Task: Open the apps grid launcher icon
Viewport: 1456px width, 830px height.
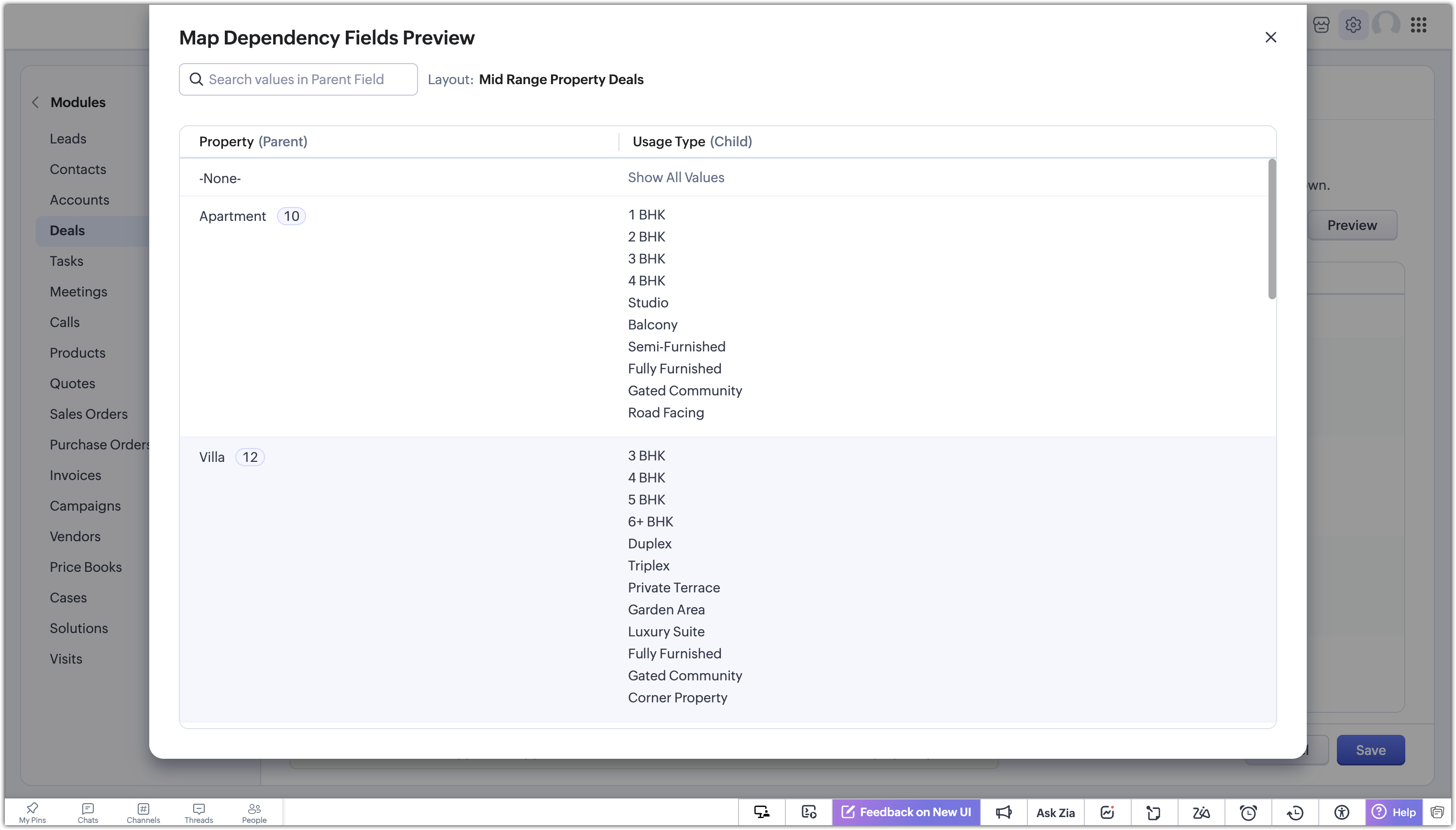Action: 1418,25
